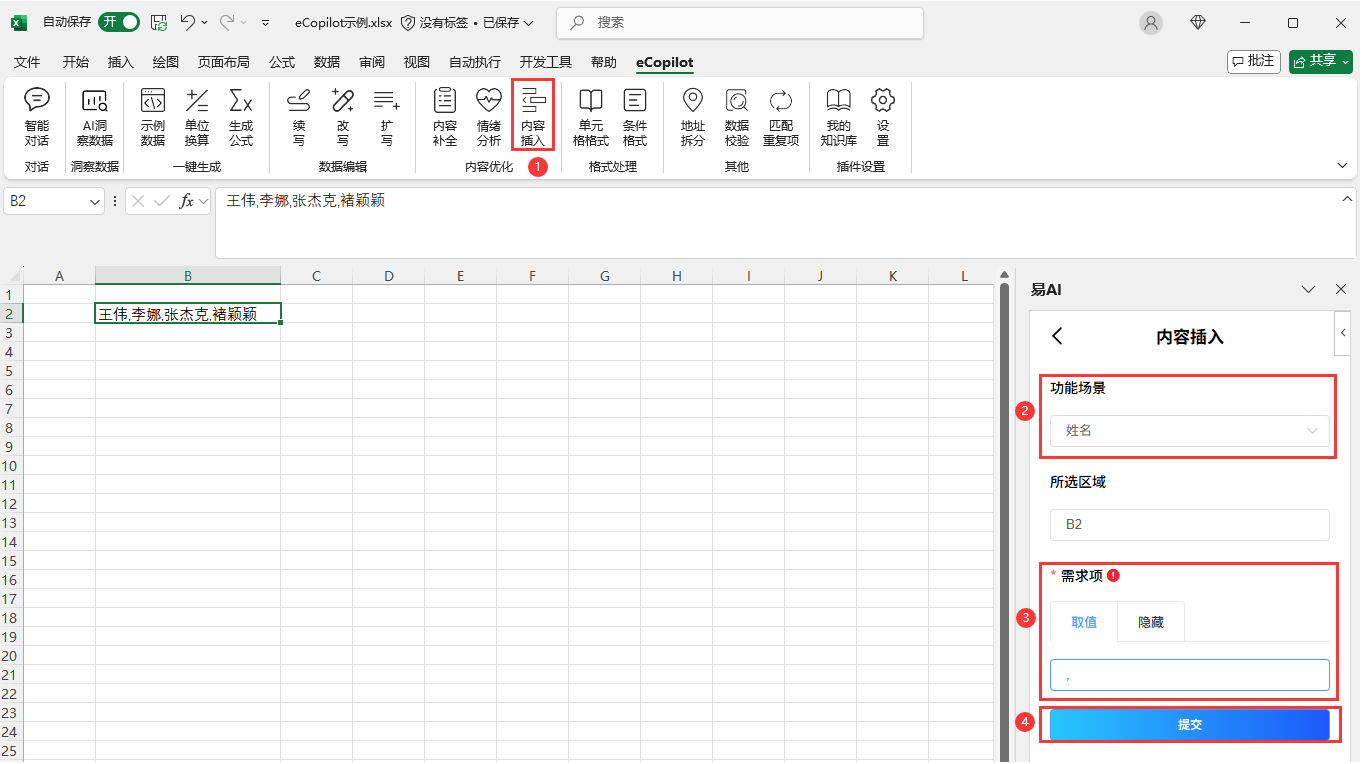The width and height of the screenshot is (1362, 764).
Task: Open the 公式 ribbon tab
Action: click(282, 62)
